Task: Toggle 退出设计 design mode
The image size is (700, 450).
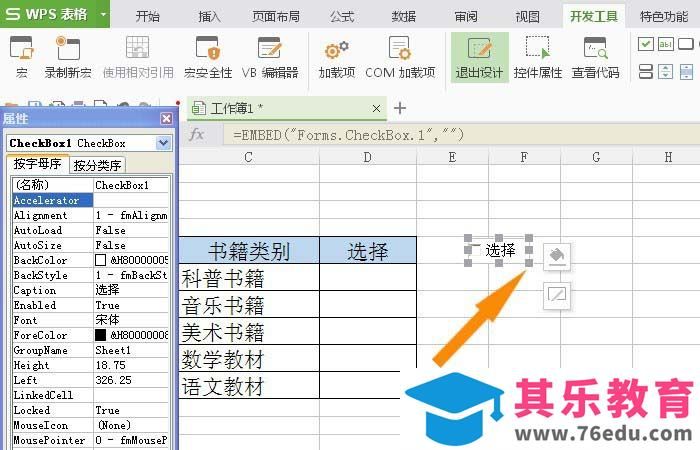Action: click(479, 57)
